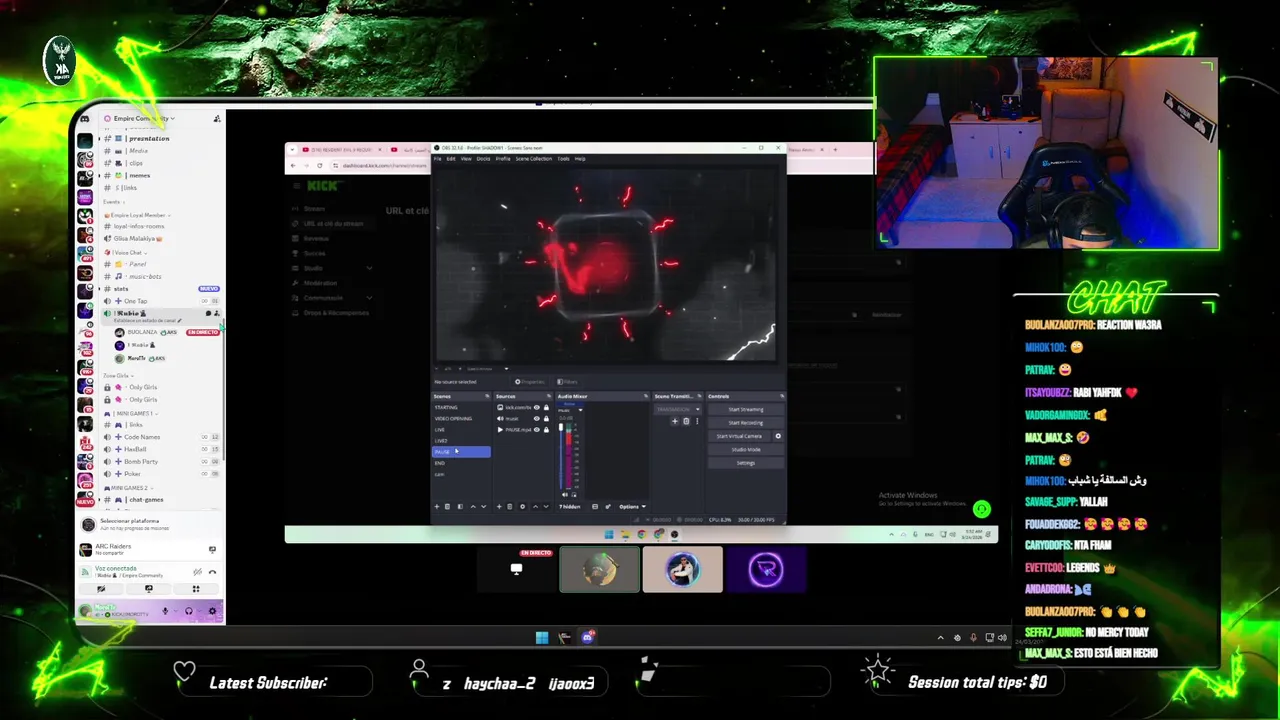This screenshot has width=1280, height=720.
Task: Lock the music source
Action: point(546,418)
